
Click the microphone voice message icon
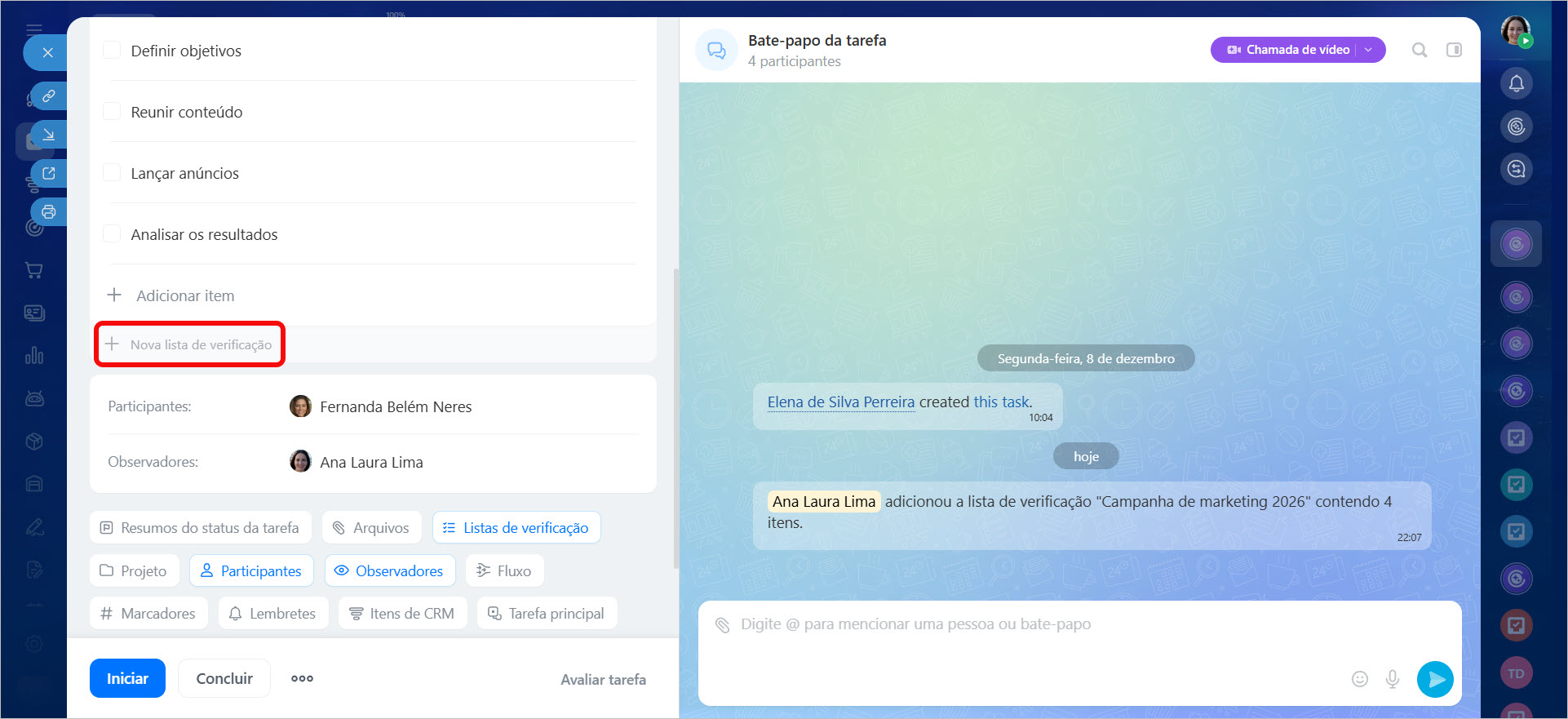[1393, 679]
